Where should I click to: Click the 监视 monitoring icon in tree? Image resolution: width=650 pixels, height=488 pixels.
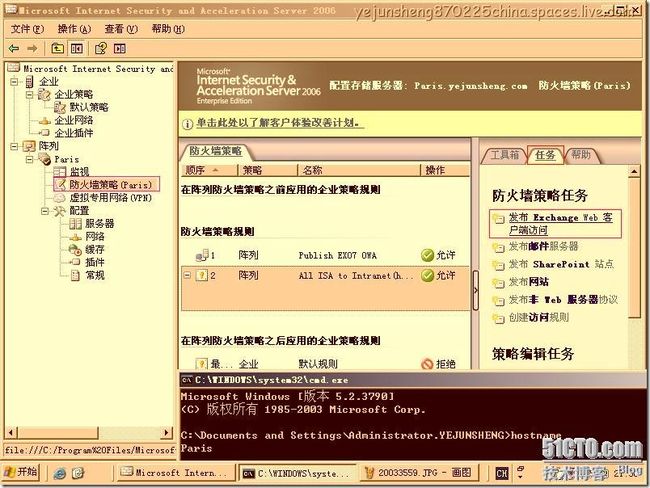click(60, 171)
